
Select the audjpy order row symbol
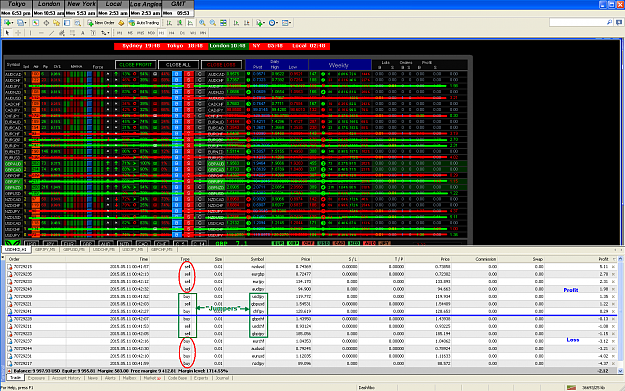click(x=258, y=289)
